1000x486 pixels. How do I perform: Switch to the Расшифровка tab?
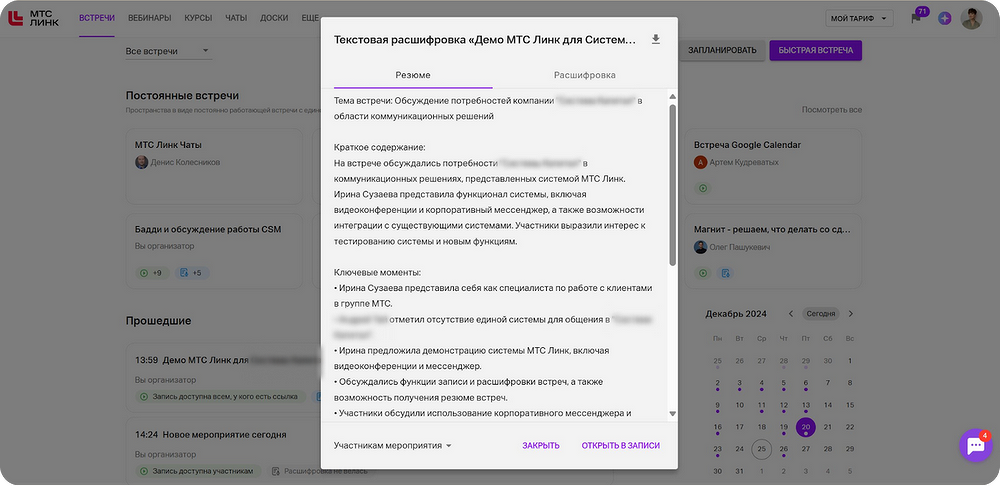pos(585,75)
